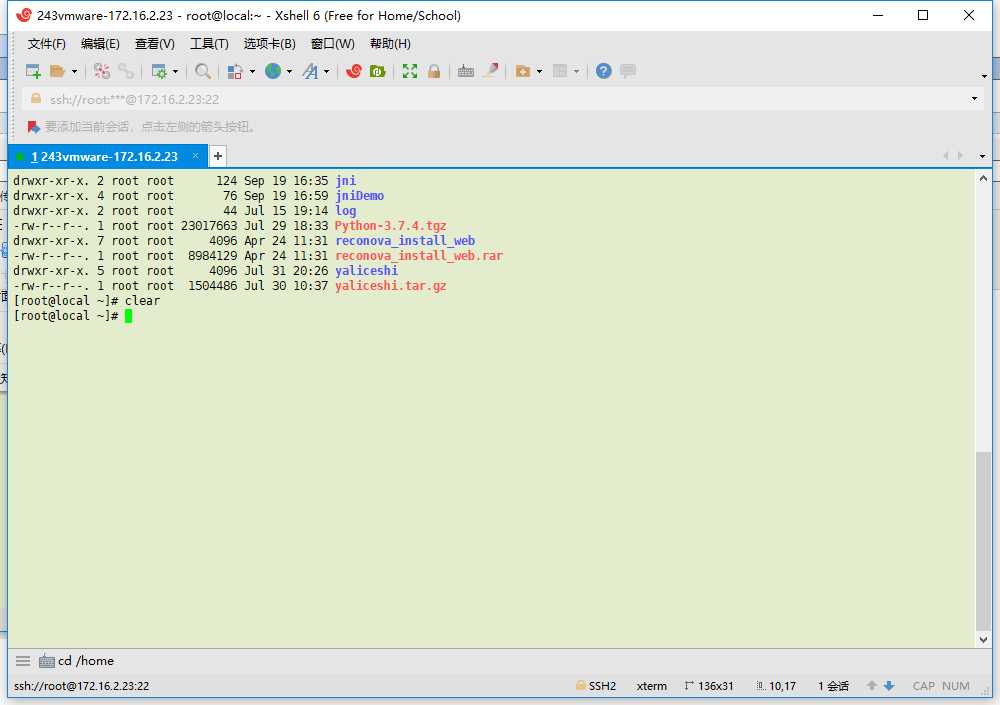Open the Help question mark icon
Image resolution: width=1000 pixels, height=705 pixels.
(x=604, y=71)
